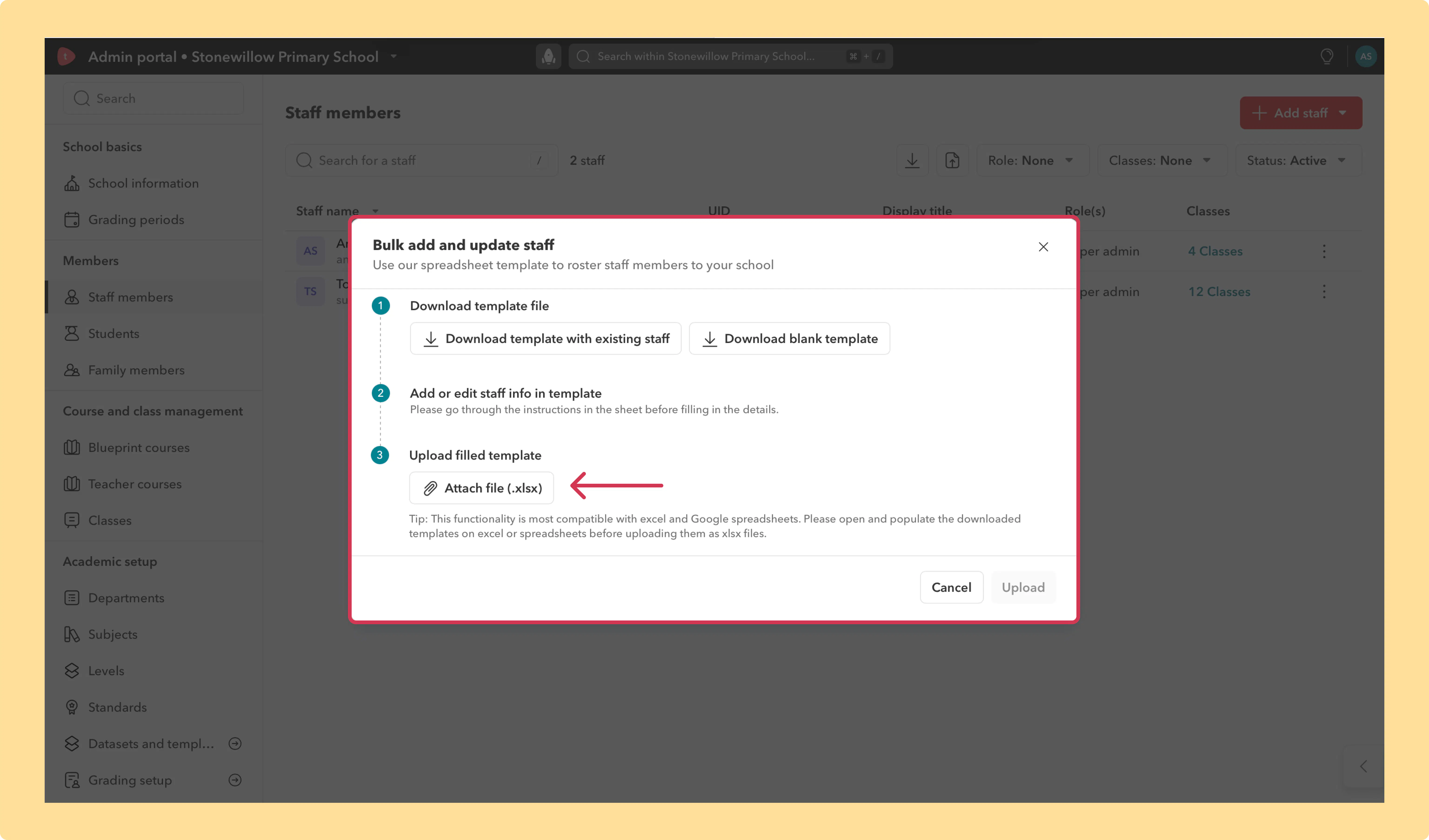Click the Search for a staff field
The width and height of the screenshot is (1429, 840).
pos(421,160)
